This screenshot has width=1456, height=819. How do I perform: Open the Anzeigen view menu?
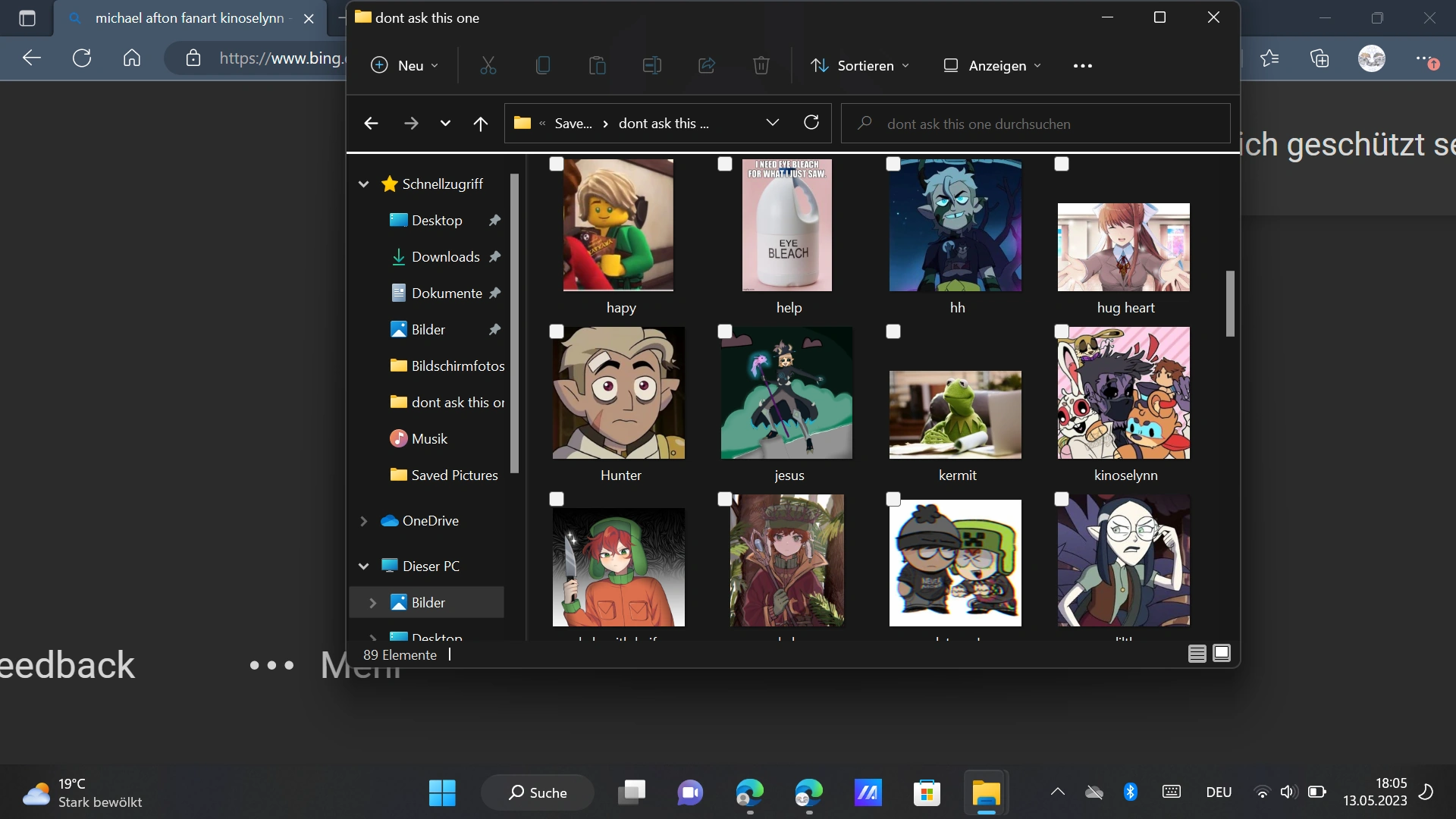coord(993,66)
